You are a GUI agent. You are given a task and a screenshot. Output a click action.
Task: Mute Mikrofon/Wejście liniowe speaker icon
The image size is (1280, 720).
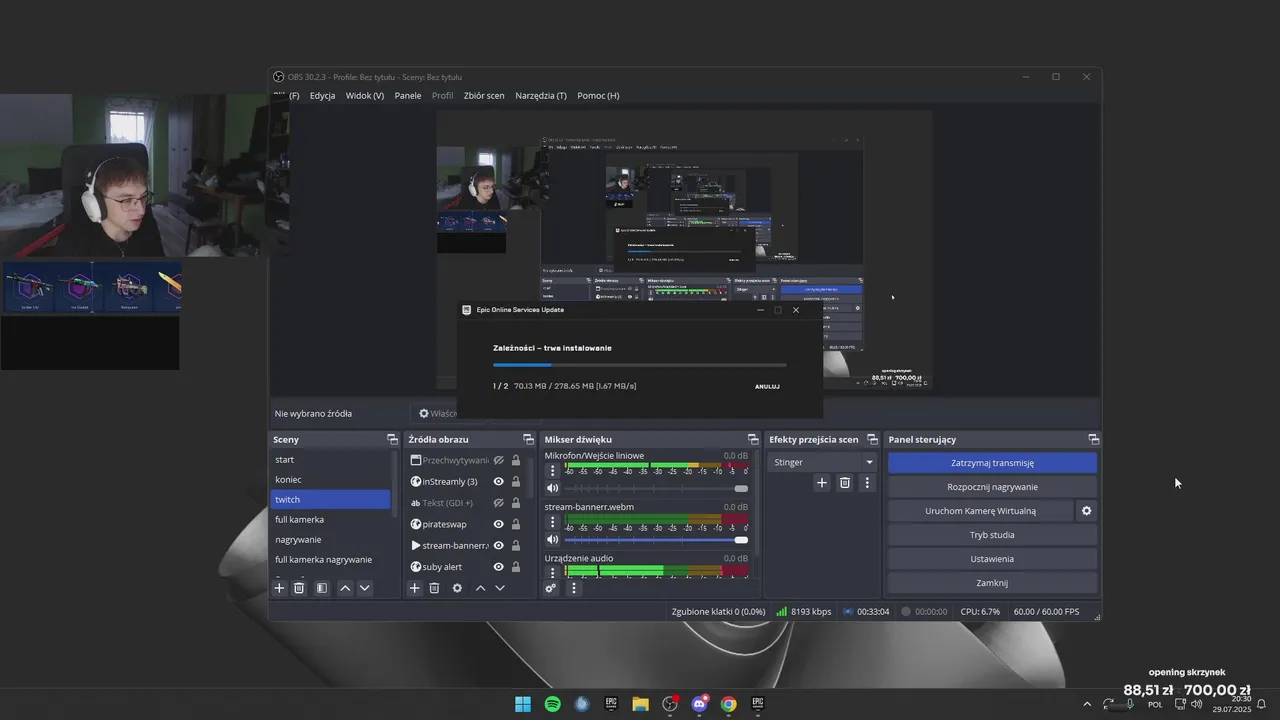coord(552,489)
